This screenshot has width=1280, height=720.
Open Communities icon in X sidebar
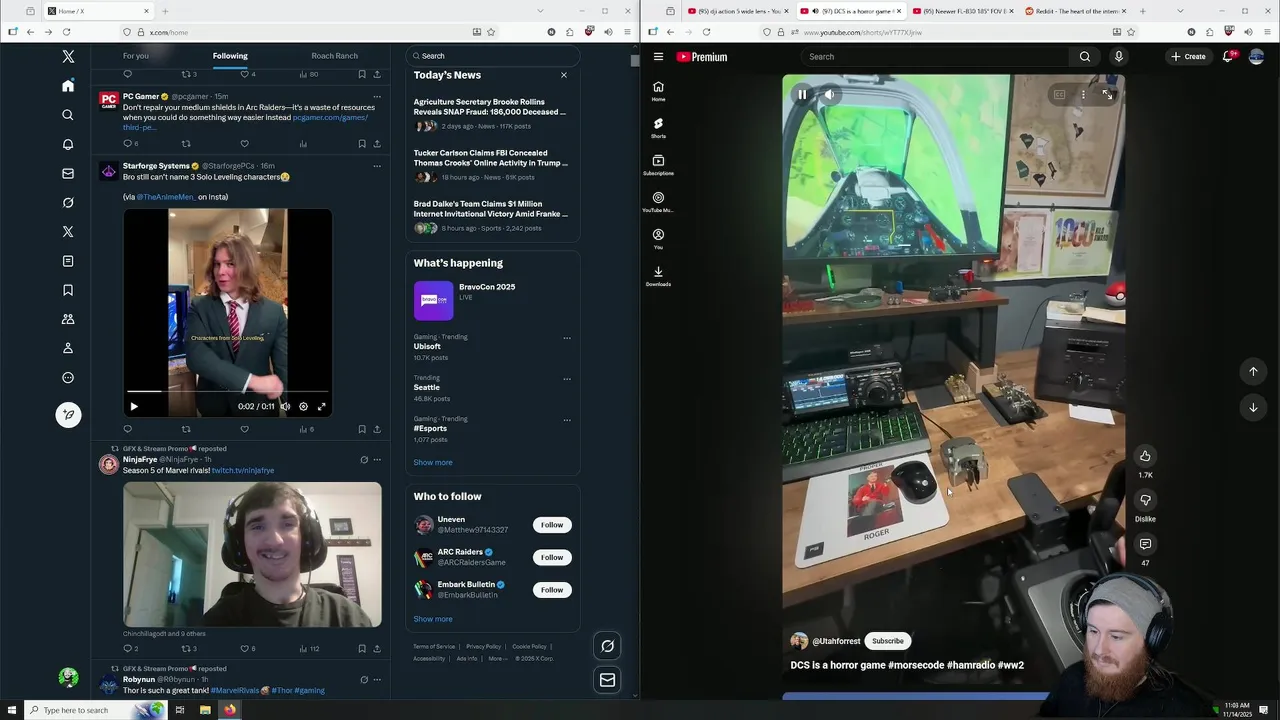pyautogui.click(x=68, y=319)
